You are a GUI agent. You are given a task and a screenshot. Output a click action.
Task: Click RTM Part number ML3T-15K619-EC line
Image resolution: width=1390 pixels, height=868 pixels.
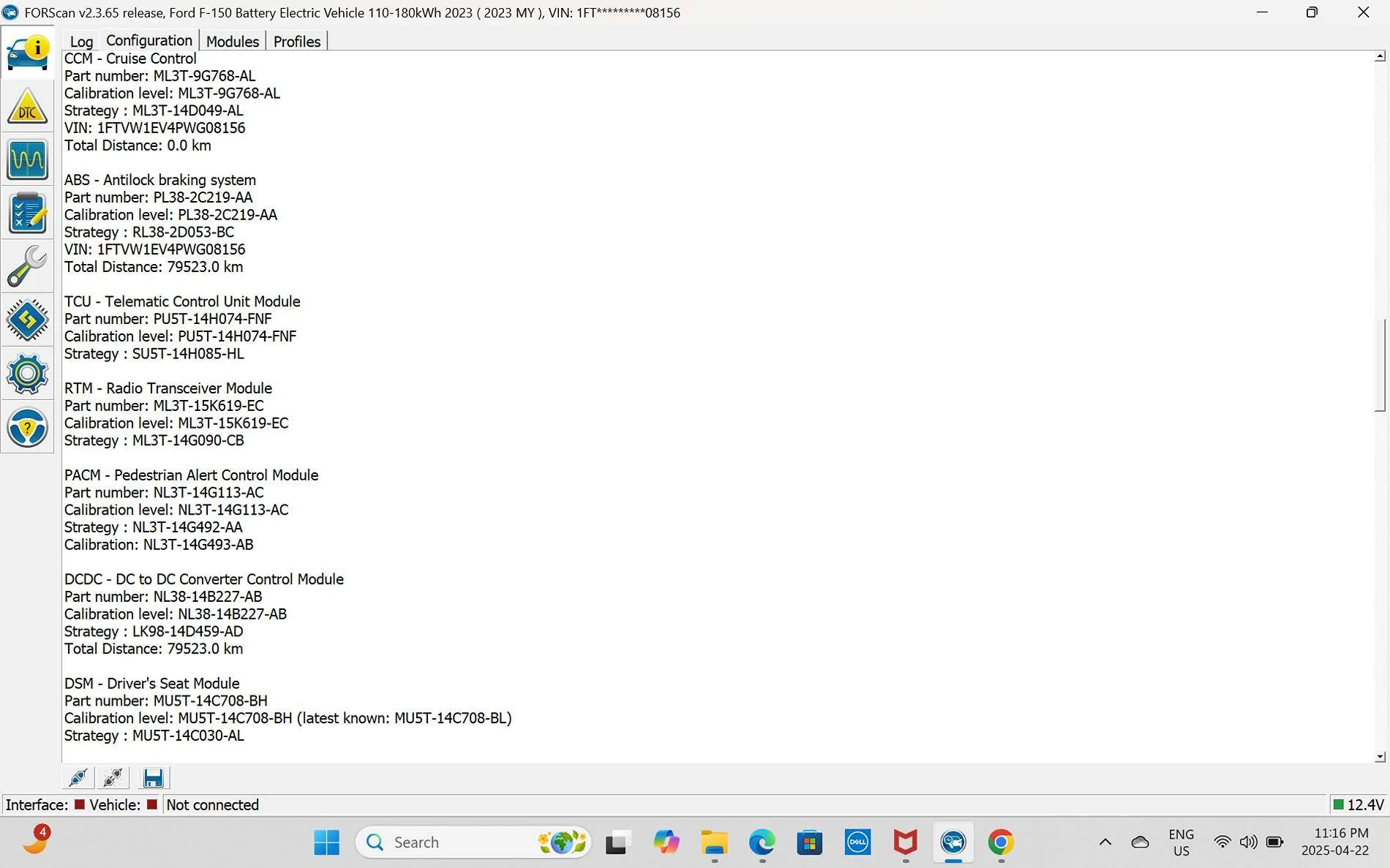point(164,406)
